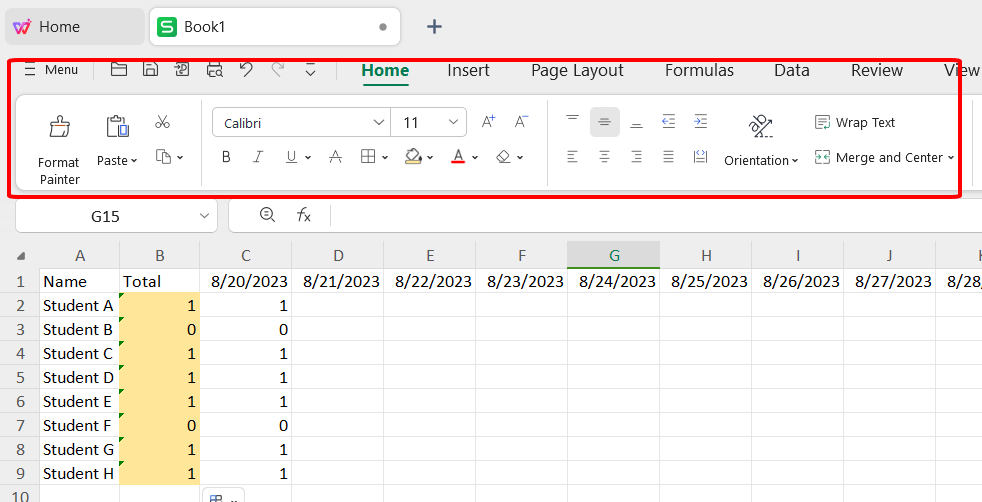Expand the quick access toolbar customize arrow
The width and height of the screenshot is (982, 502).
point(310,70)
